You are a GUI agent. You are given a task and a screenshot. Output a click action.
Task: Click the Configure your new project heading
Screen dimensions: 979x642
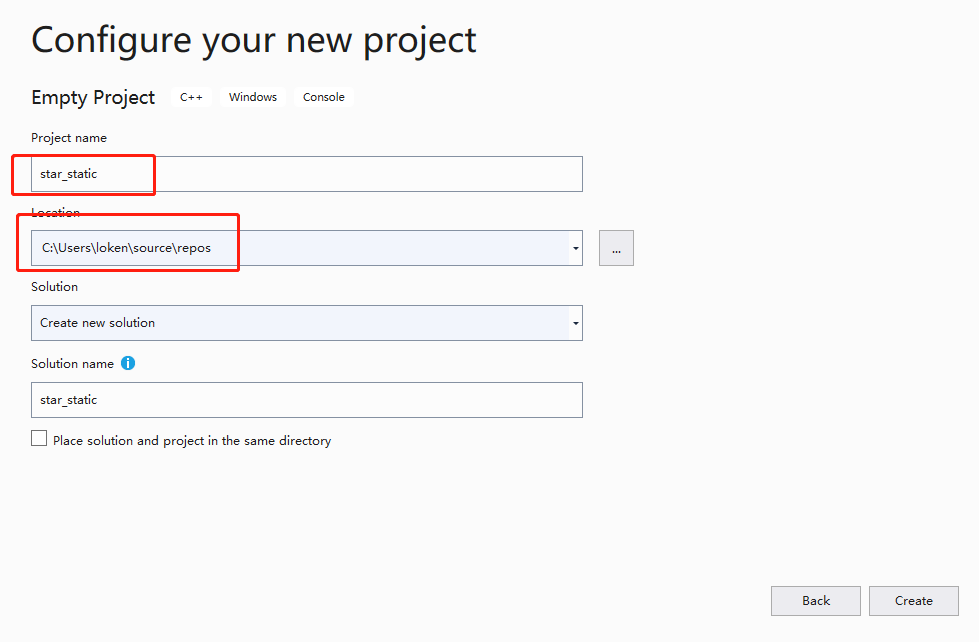(254, 40)
